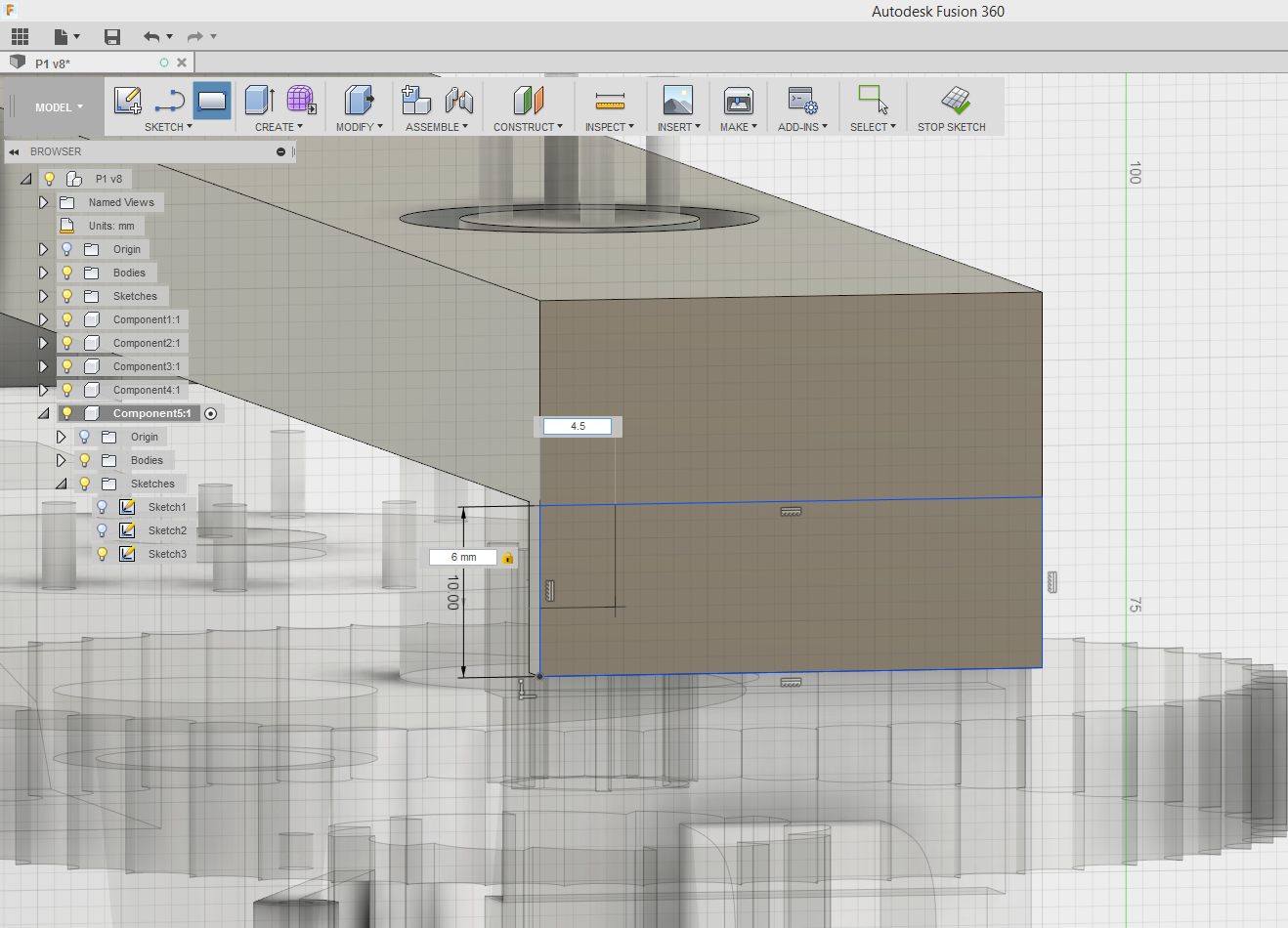Image resolution: width=1288 pixels, height=928 pixels.
Task: Collapse Component5:1 node
Action: point(43,414)
